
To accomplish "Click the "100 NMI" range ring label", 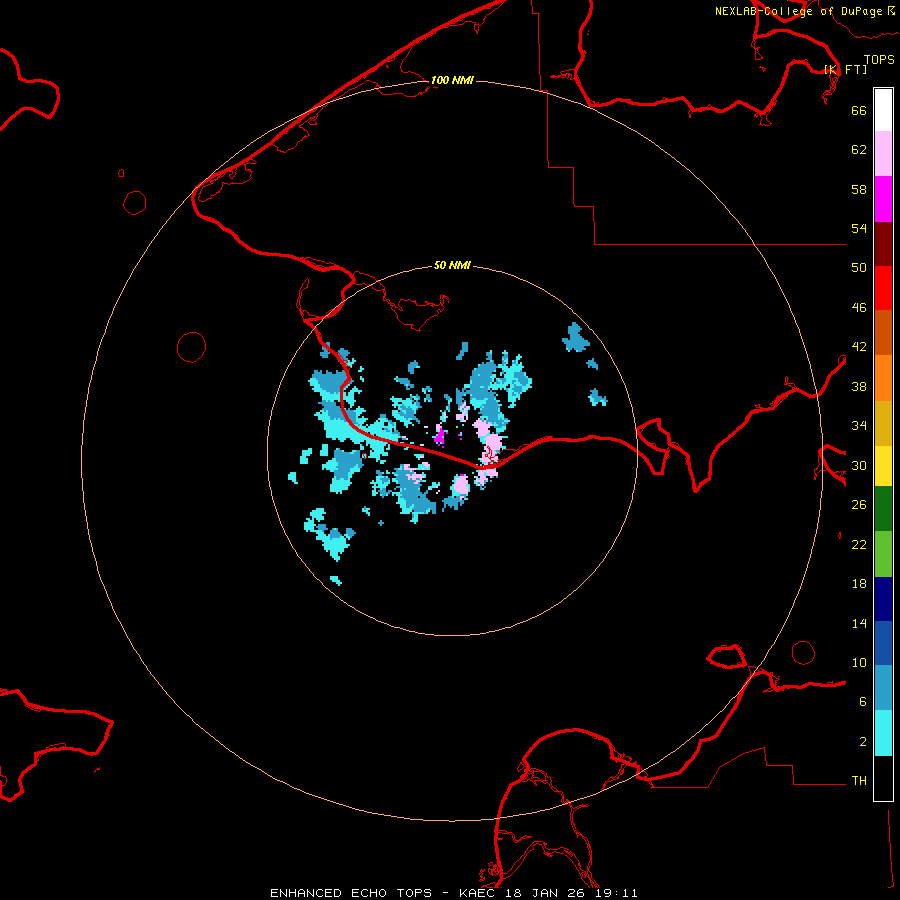I will [x=452, y=80].
